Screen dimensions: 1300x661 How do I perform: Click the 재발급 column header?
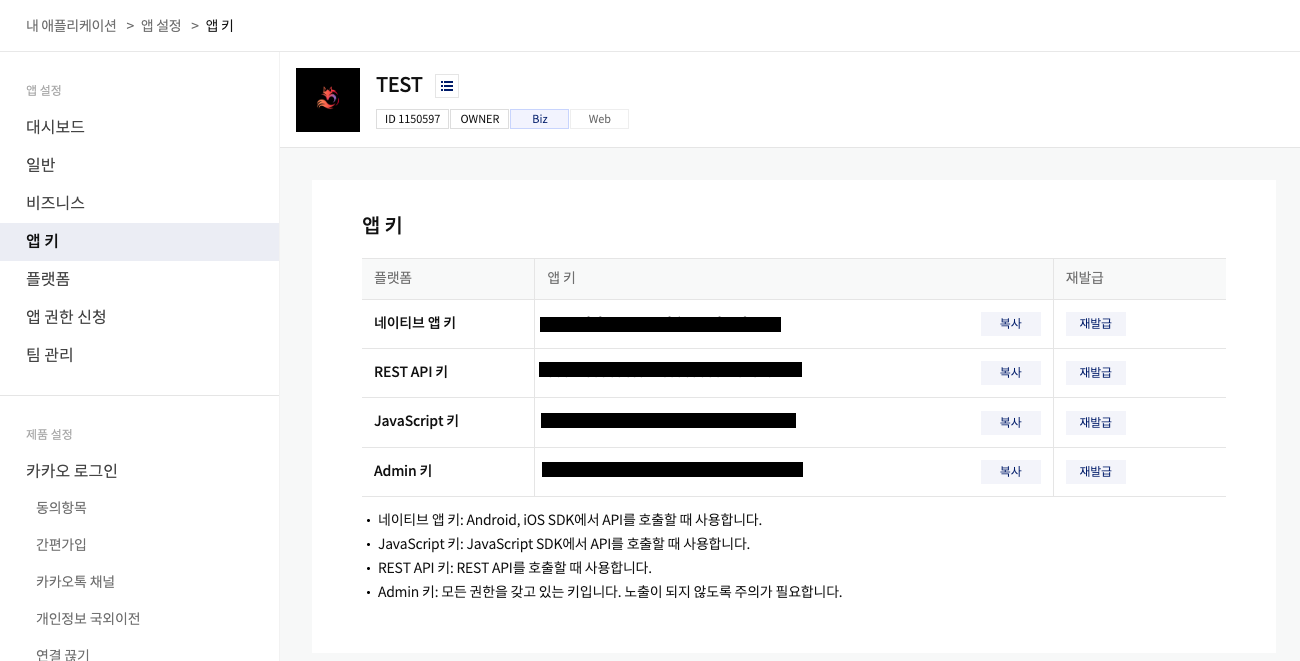pyautogui.click(x=1085, y=278)
